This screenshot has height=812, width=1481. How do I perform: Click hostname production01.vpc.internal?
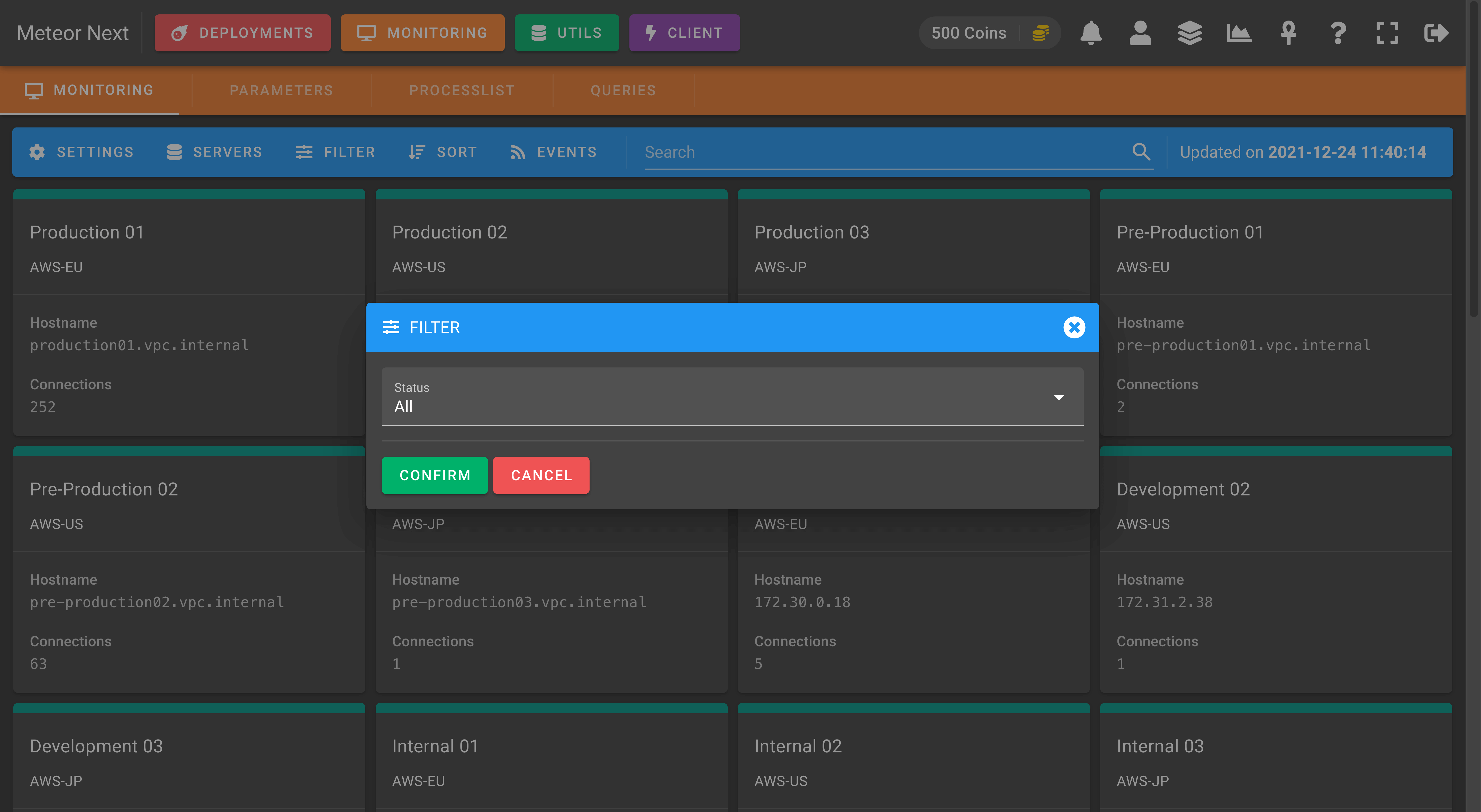(x=140, y=345)
